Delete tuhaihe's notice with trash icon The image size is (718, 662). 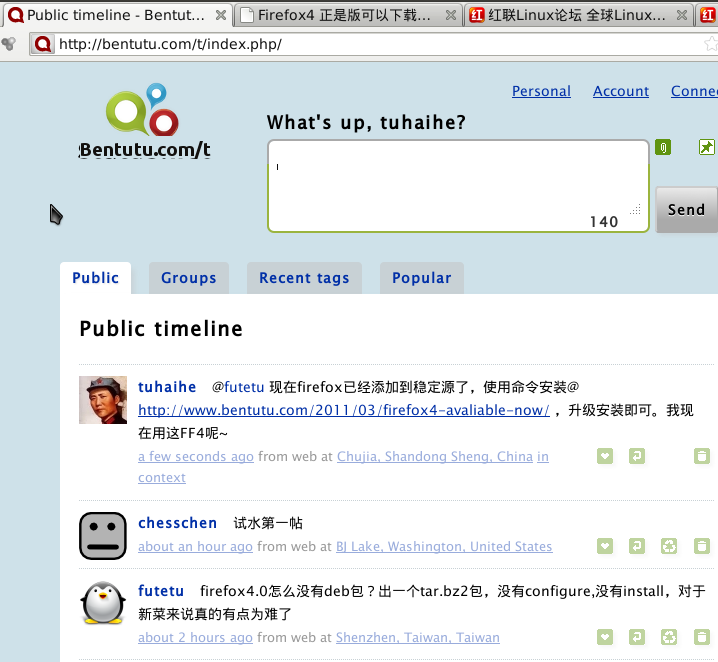(x=702, y=456)
